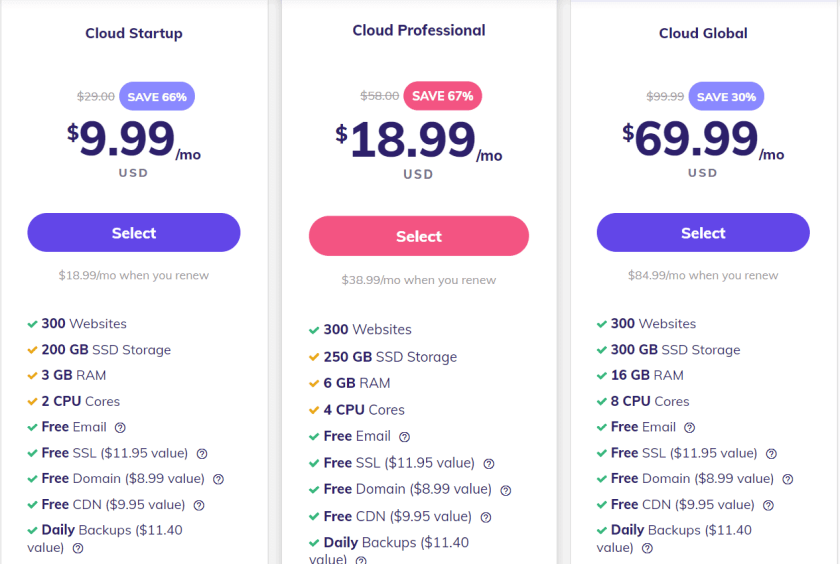The height and width of the screenshot is (564, 840).
Task: Click the SAVE 66% badge on Cloud Startup
Action: (x=157, y=96)
